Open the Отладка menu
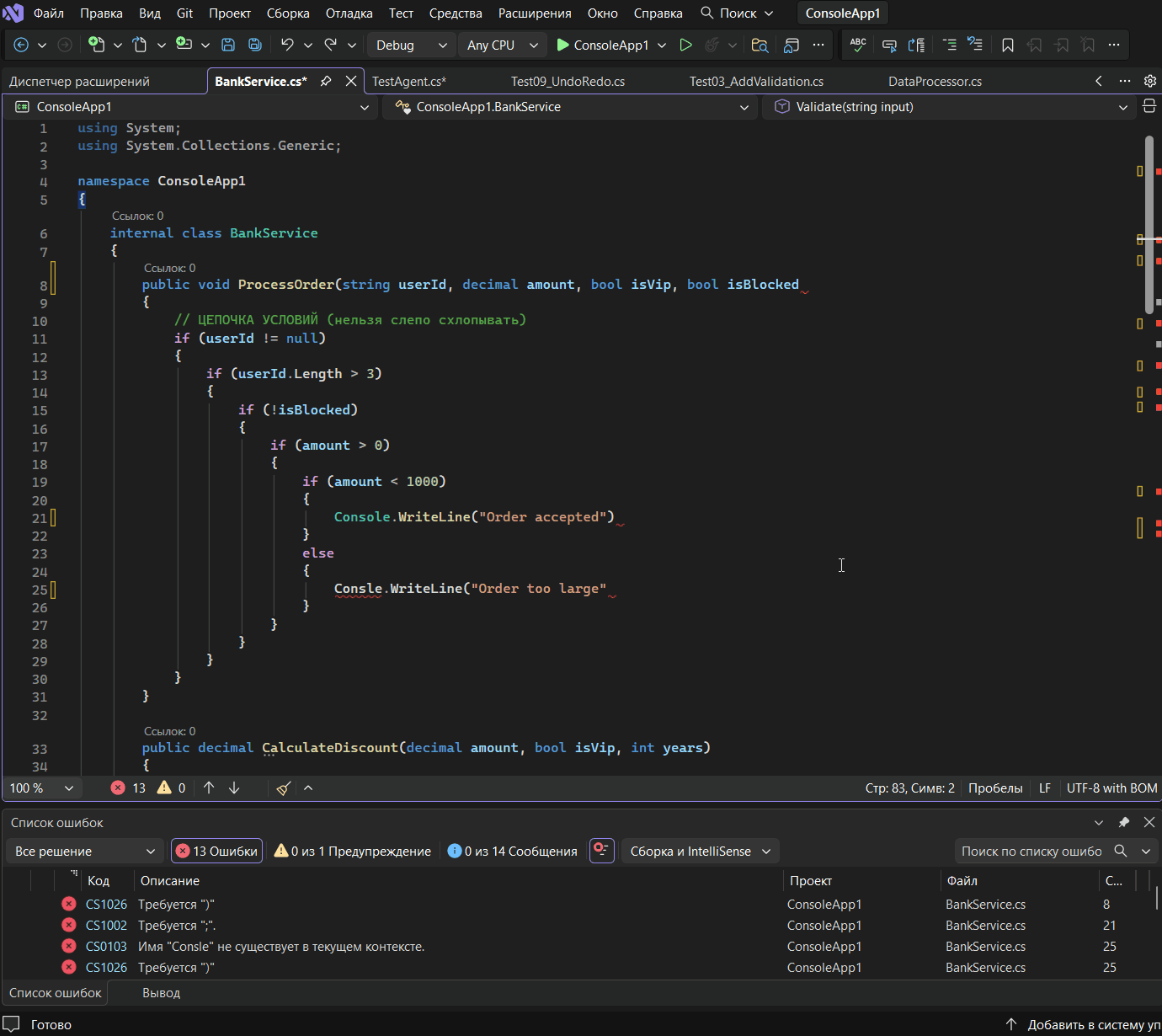Viewport: 1162px width, 1036px height. pos(349,13)
